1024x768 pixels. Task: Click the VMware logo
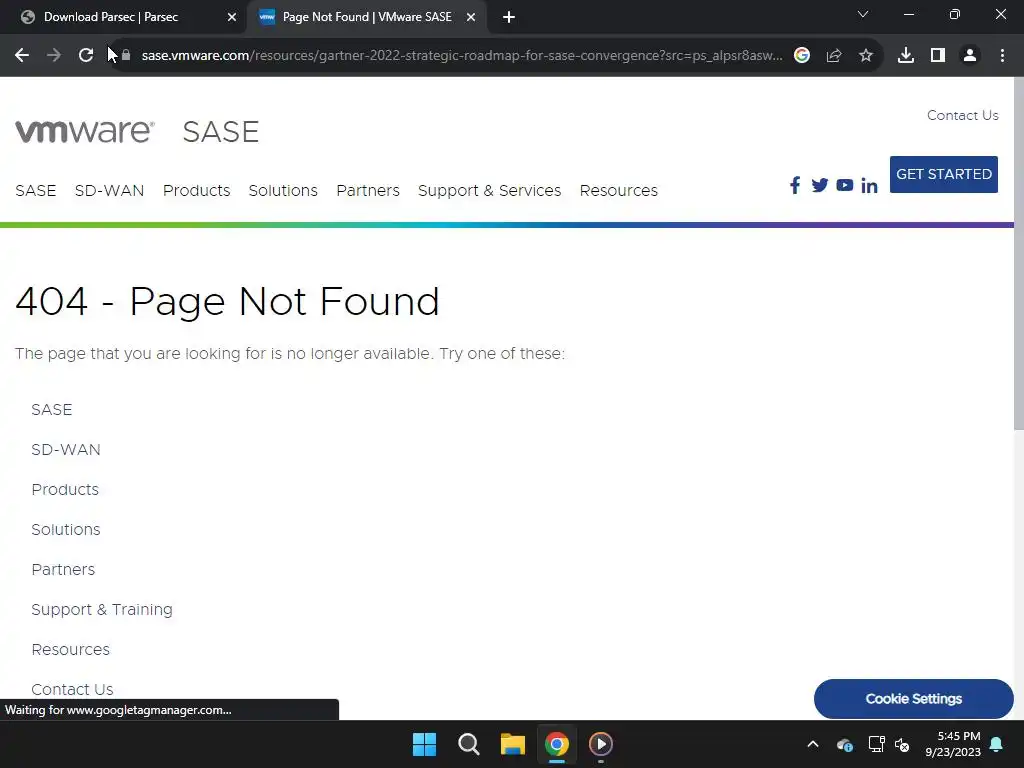coord(85,131)
